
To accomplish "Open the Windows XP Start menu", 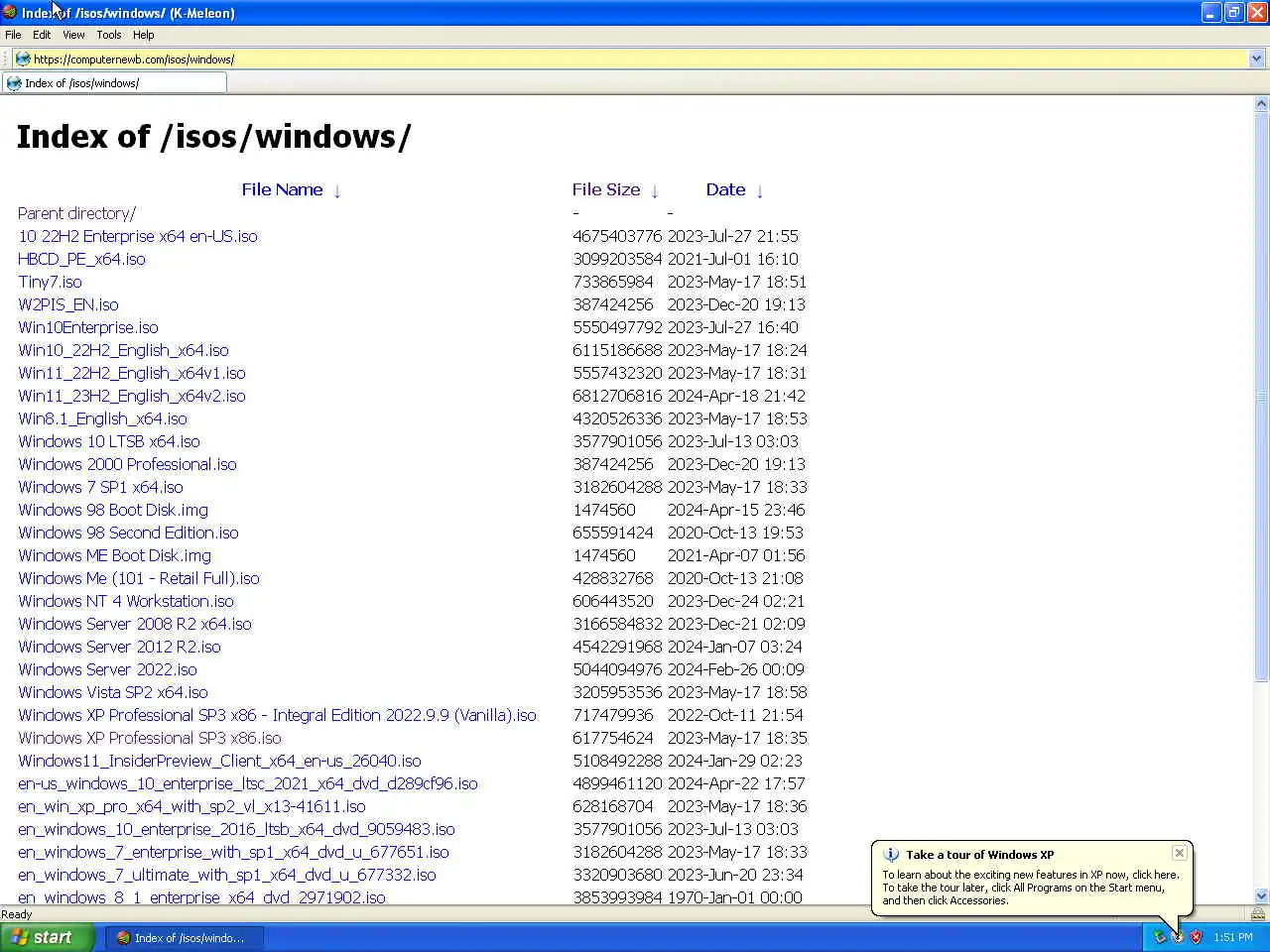I will click(48, 937).
